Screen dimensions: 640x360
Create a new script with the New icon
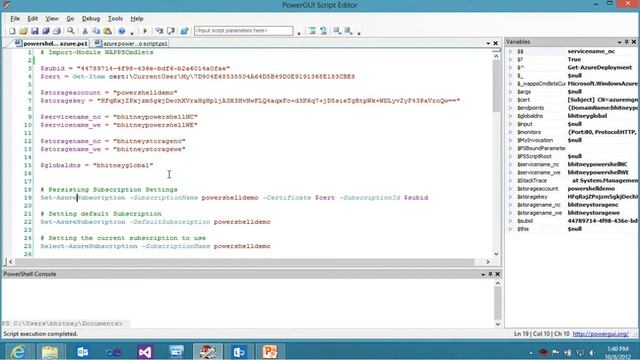[x=12, y=31]
